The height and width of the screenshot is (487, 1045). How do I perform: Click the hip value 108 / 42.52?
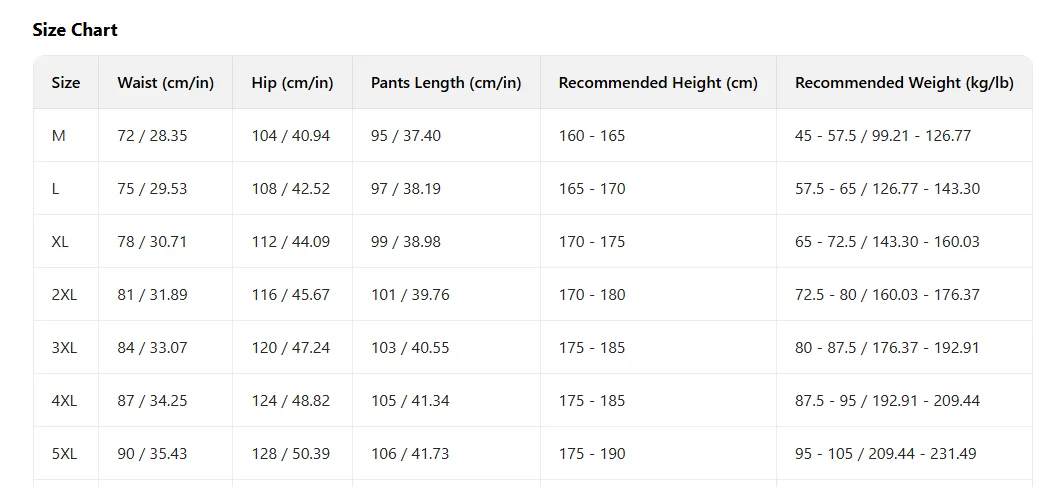290,189
